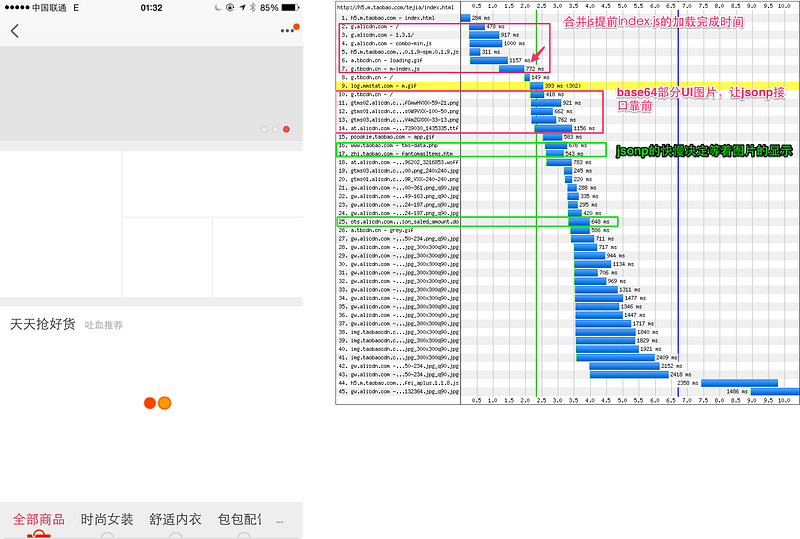Tap the 吐血推荐 subtitle

104,325
